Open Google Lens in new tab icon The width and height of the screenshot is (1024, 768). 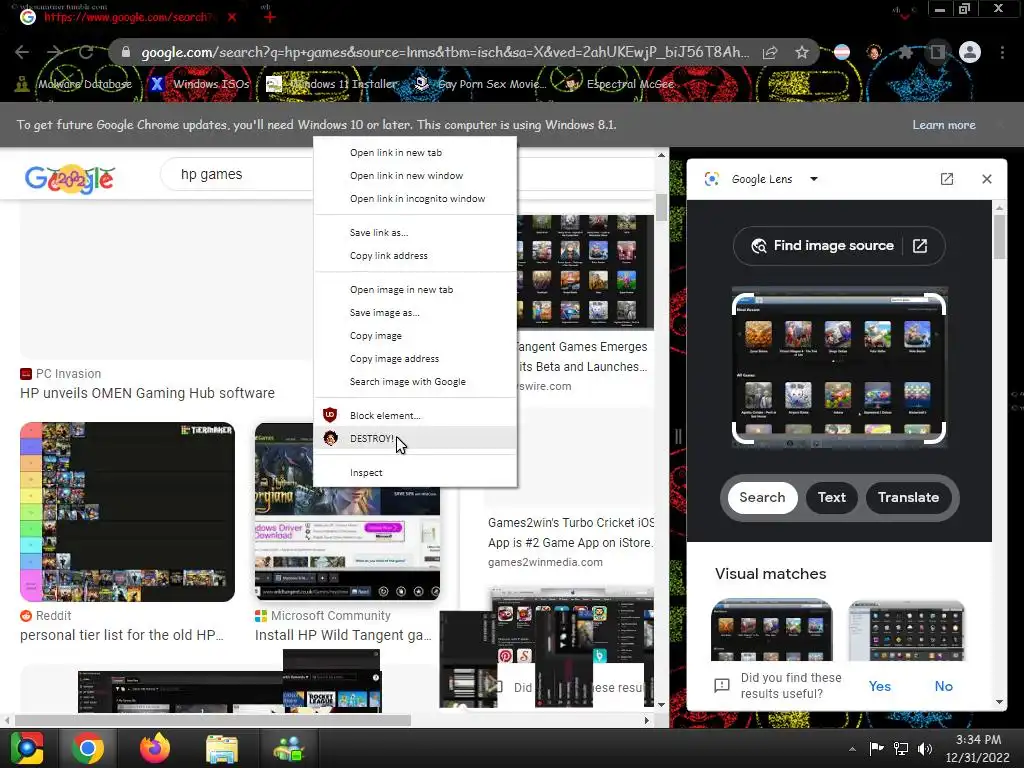pyautogui.click(x=946, y=179)
